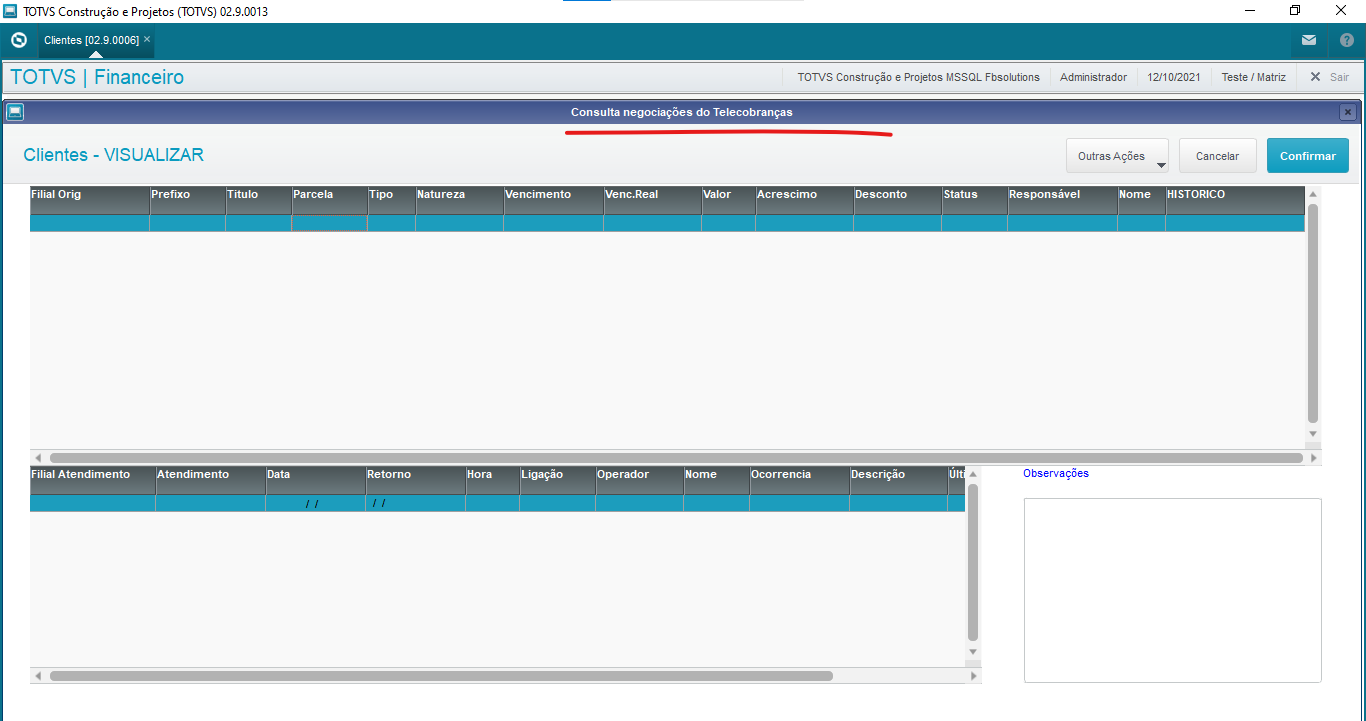The height and width of the screenshot is (721, 1366).
Task: Click the Retorno cell in the lower grid row
Action: (415, 503)
